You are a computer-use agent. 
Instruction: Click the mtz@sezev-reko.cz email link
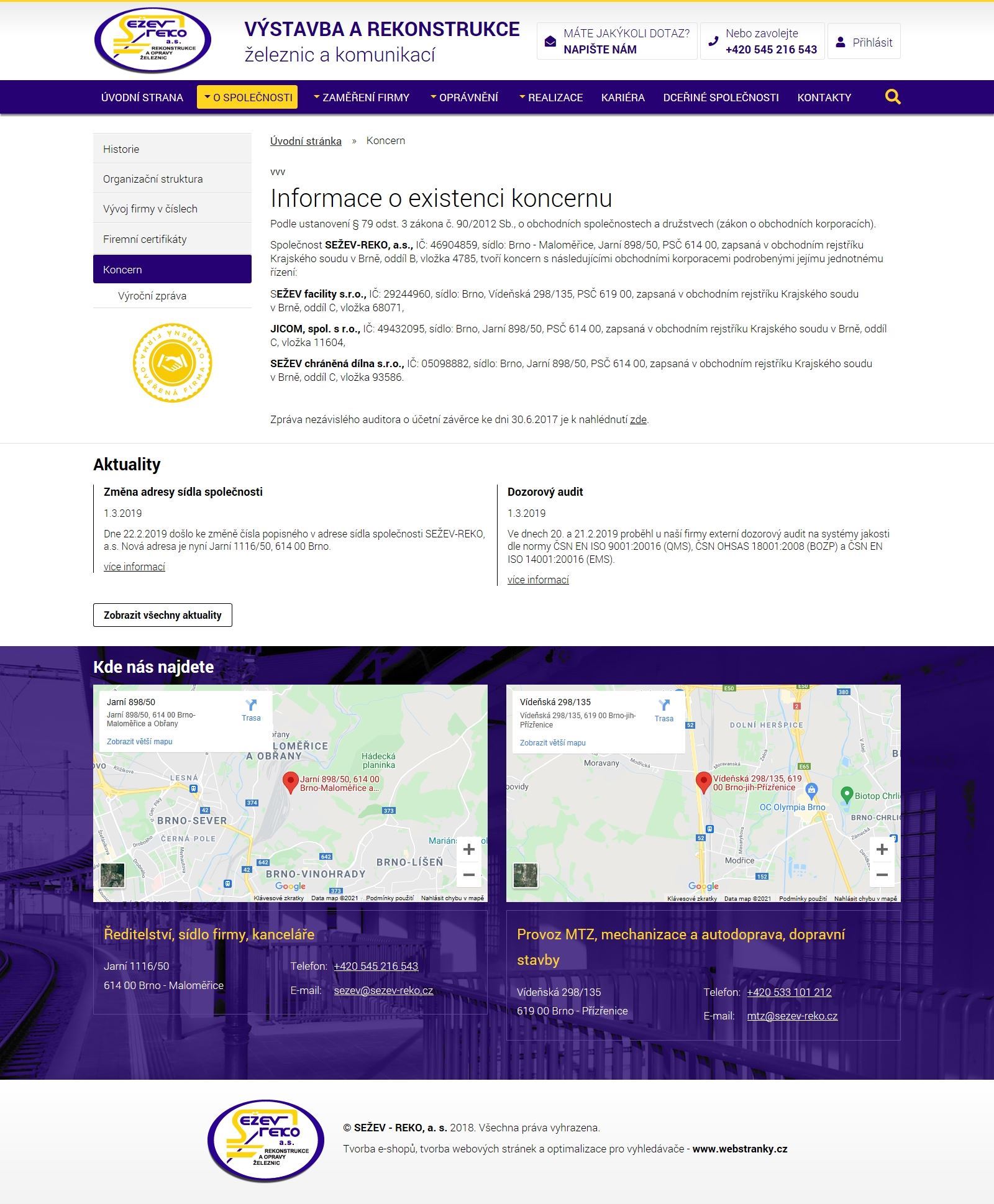click(792, 1016)
